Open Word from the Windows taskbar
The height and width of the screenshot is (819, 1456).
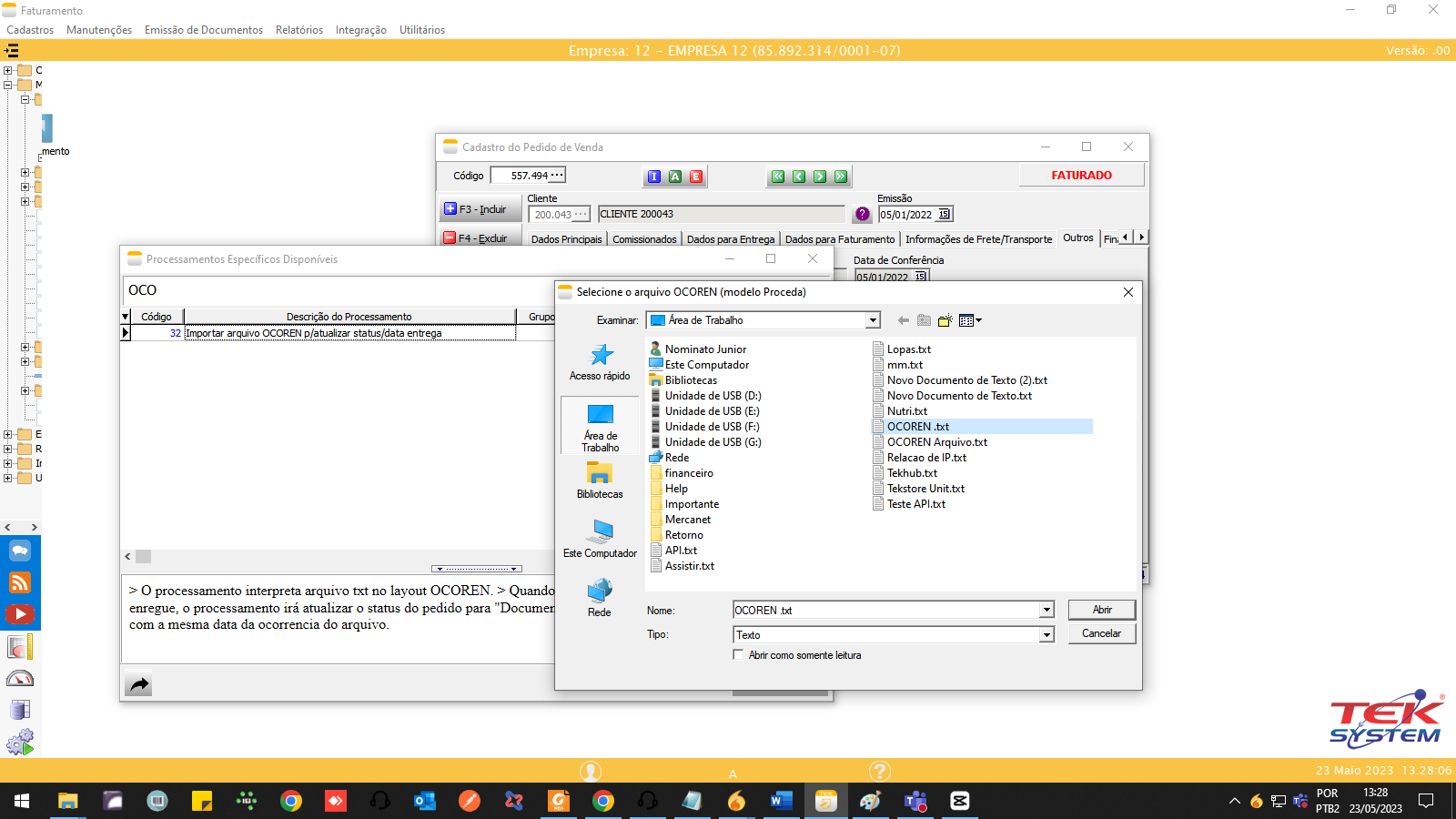point(781,801)
